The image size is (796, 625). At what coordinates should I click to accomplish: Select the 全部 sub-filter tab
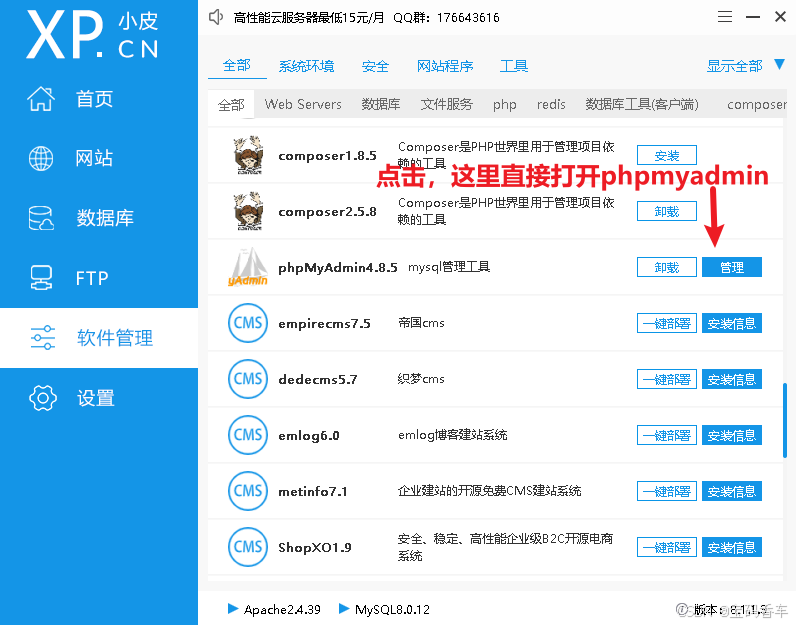pos(231,105)
